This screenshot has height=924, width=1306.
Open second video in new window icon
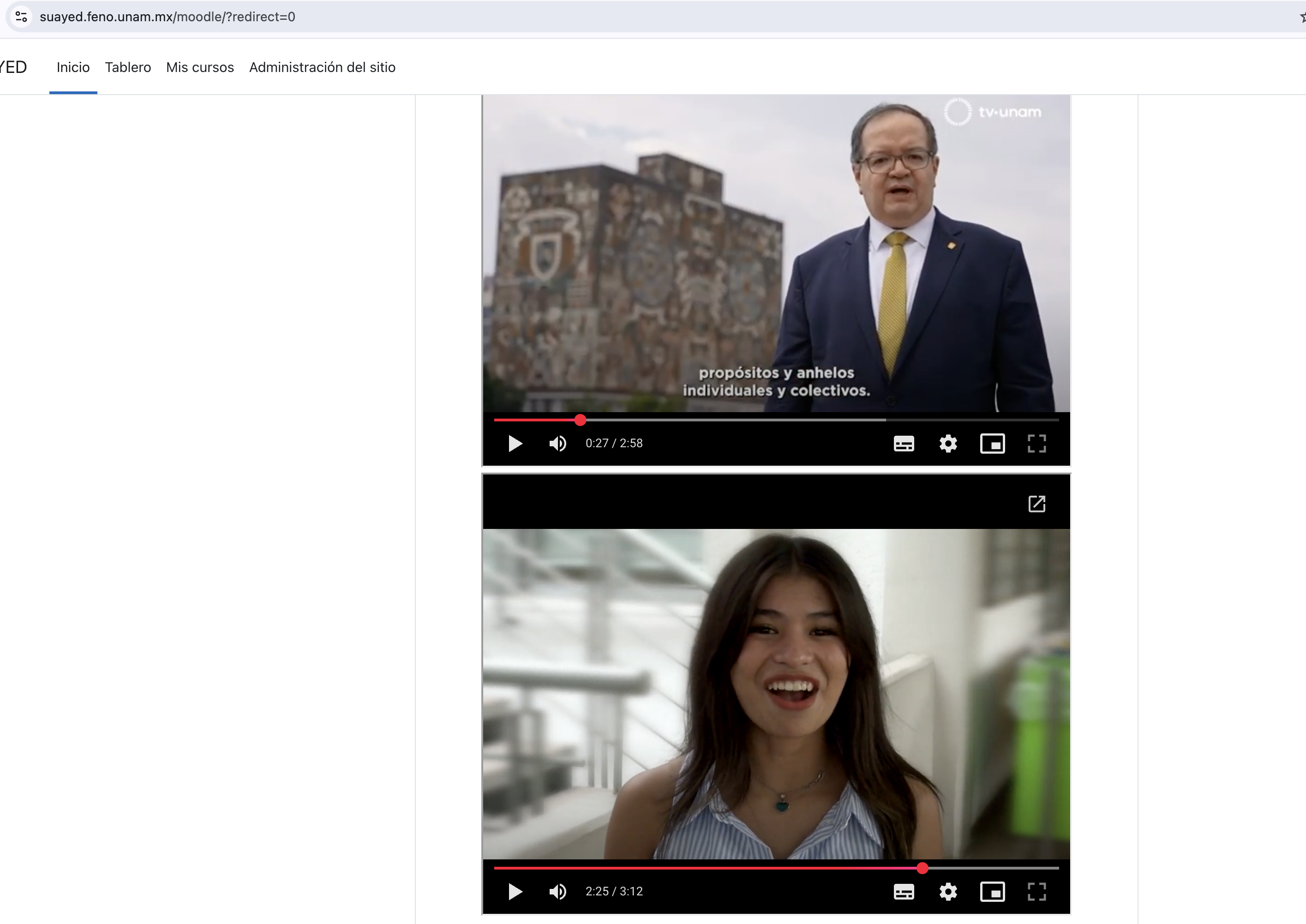(x=1036, y=504)
